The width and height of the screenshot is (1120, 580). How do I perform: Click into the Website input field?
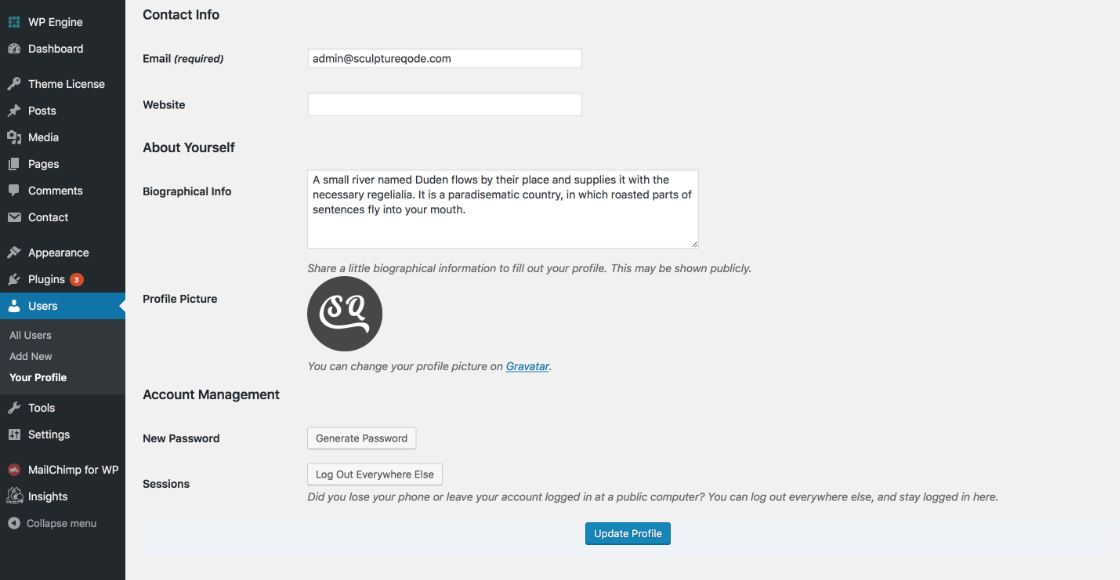444,104
